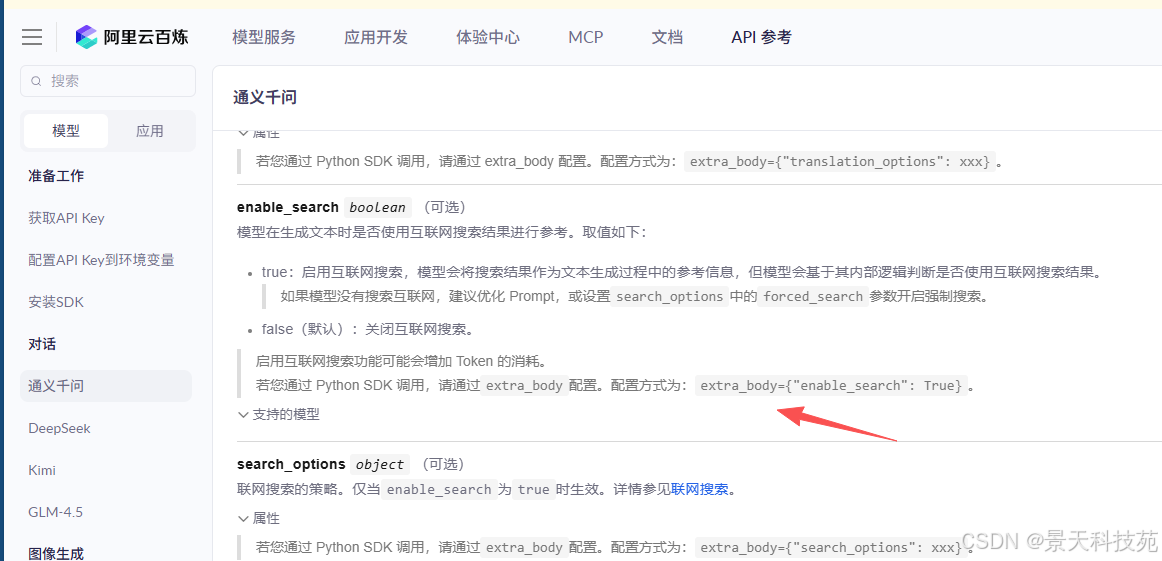
Task: Click the extra_body={"search_options": xxx} code
Action: [831, 548]
